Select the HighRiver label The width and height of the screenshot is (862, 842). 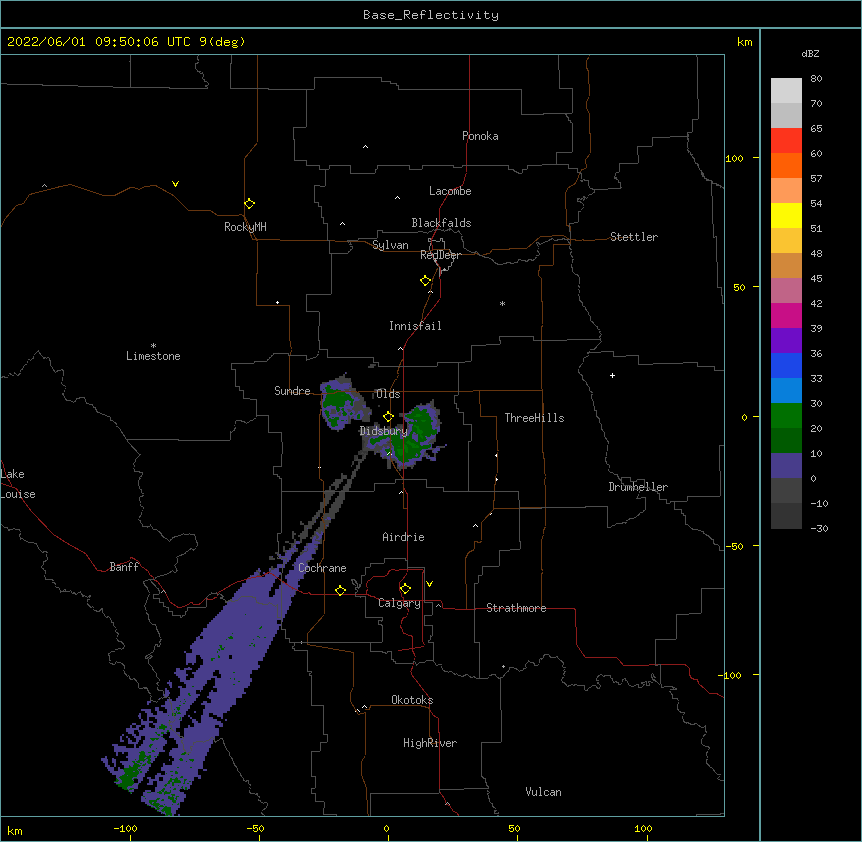point(430,743)
